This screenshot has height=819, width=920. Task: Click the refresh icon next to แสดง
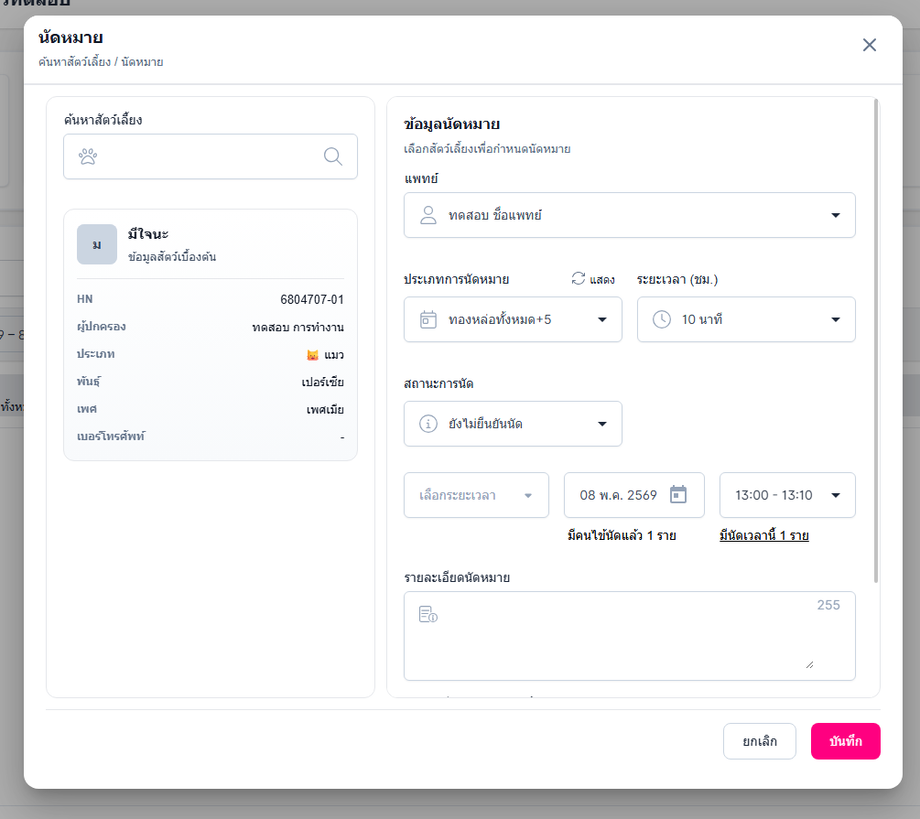[579, 279]
